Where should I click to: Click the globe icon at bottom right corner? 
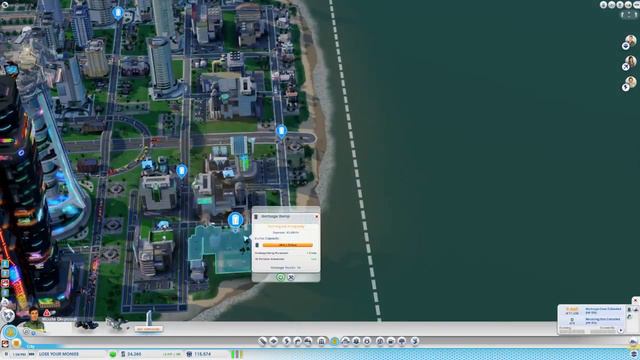[x=634, y=354]
